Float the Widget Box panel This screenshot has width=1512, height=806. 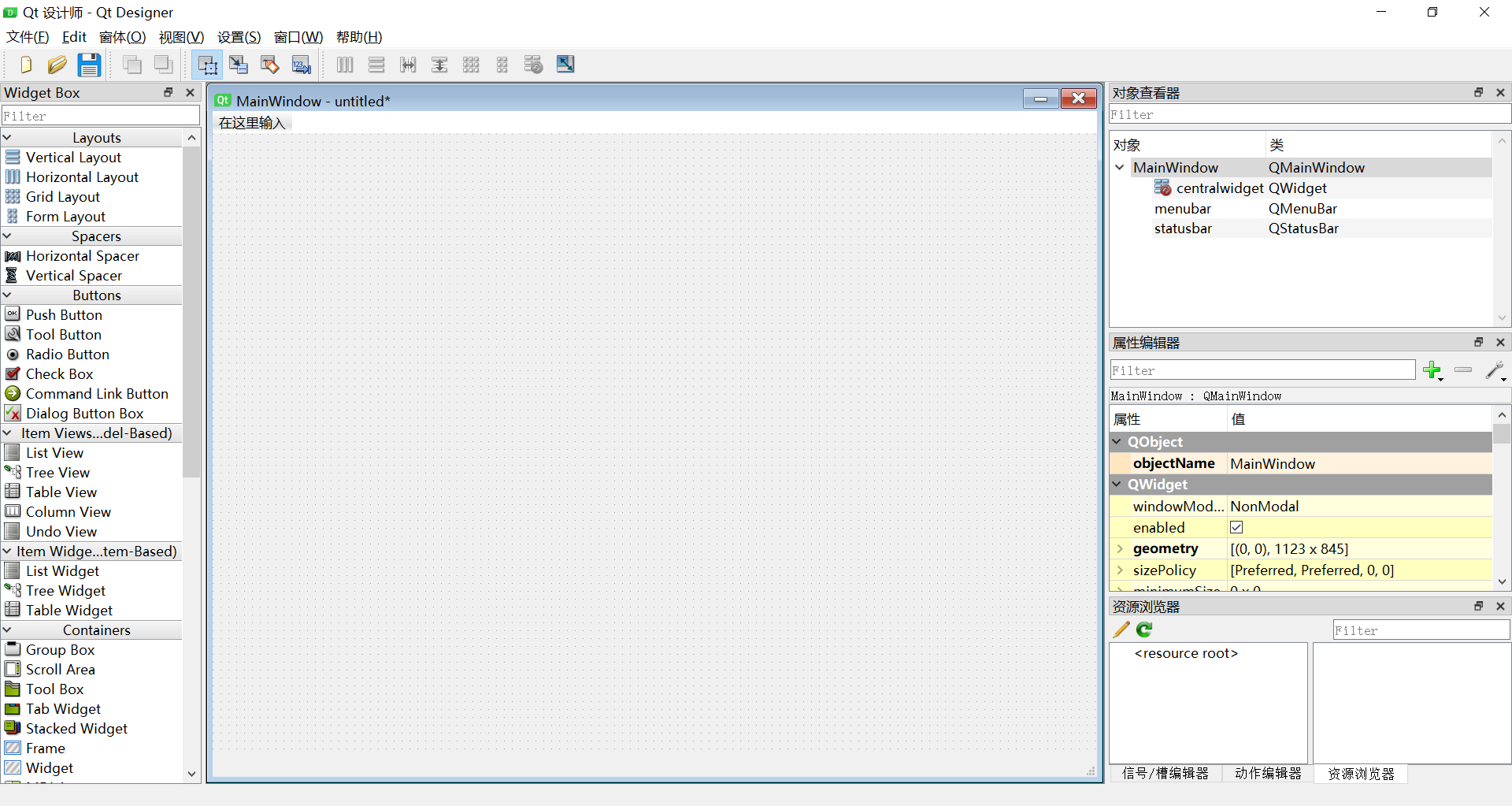pyautogui.click(x=168, y=92)
